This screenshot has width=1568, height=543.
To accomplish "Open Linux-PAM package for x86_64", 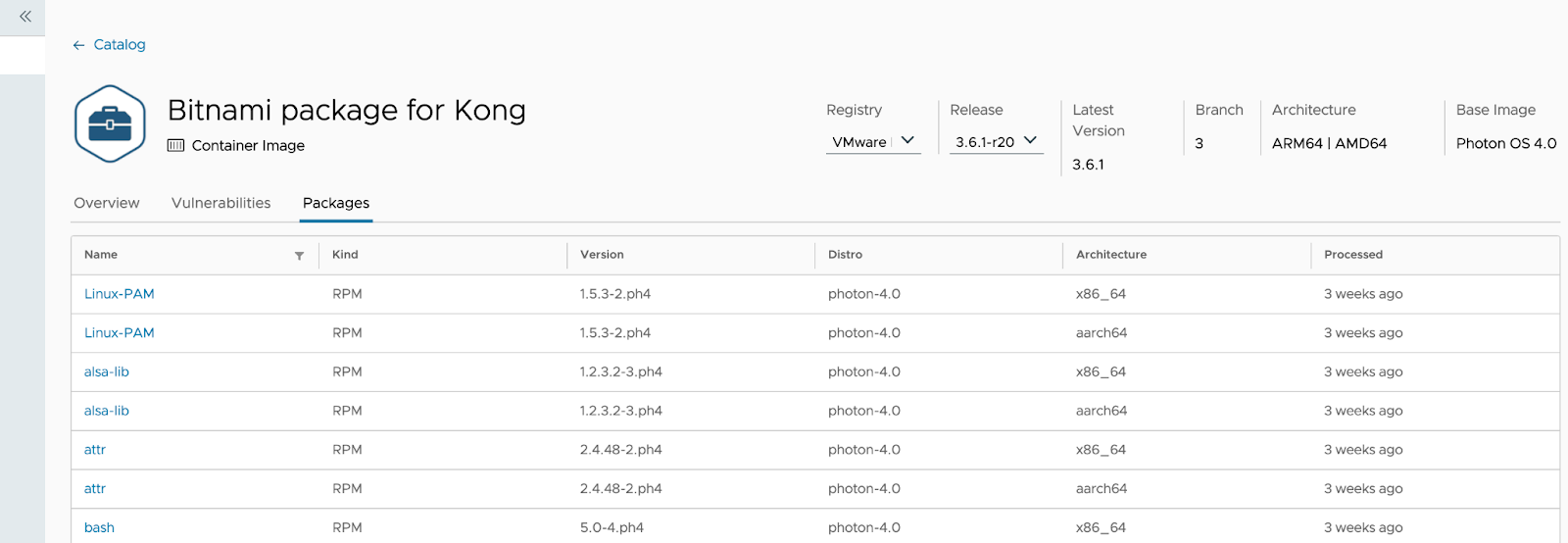I will 120,293.
